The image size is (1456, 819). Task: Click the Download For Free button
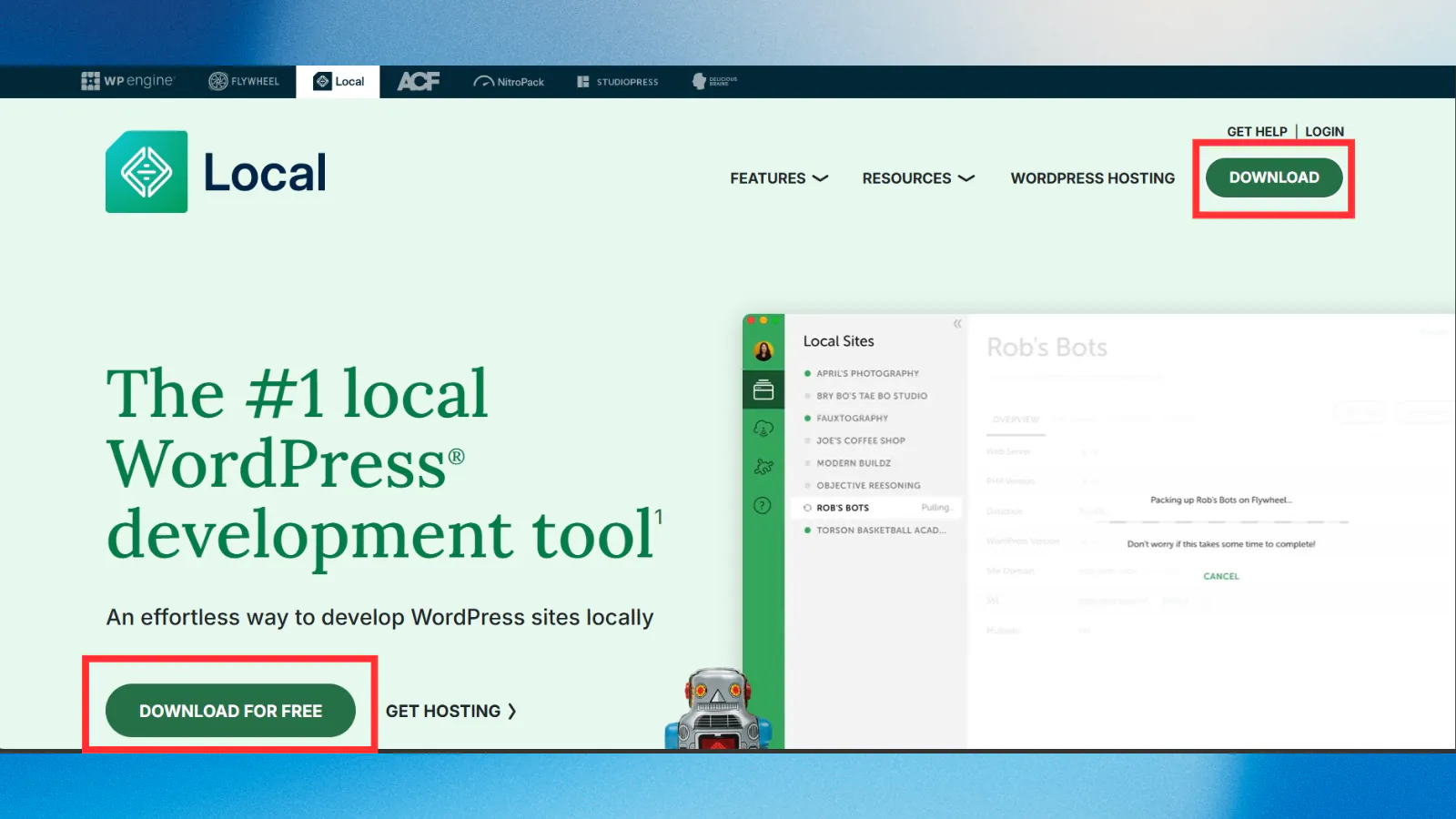point(230,711)
